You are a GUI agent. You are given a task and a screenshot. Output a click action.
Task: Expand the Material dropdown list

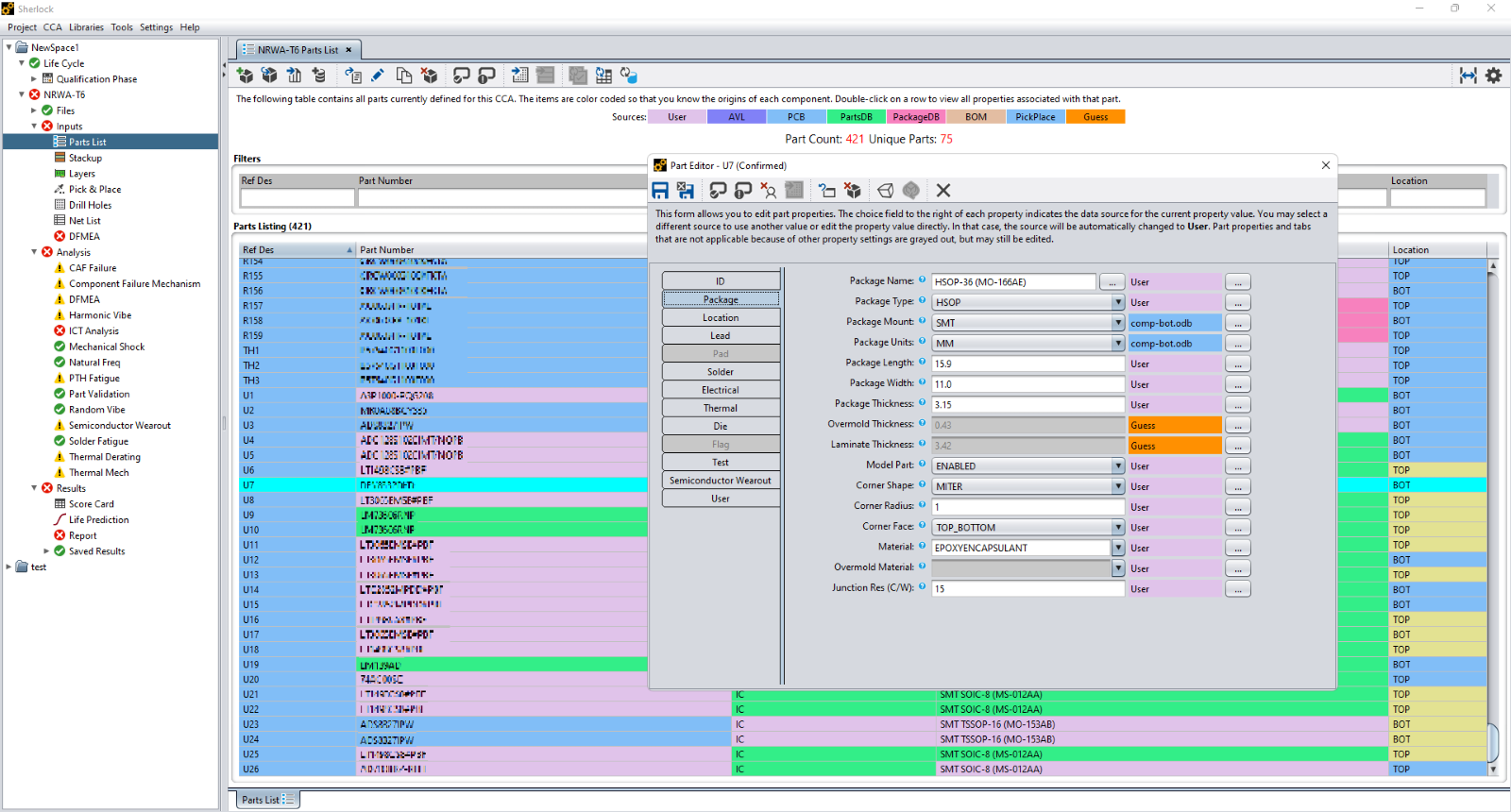point(1117,549)
